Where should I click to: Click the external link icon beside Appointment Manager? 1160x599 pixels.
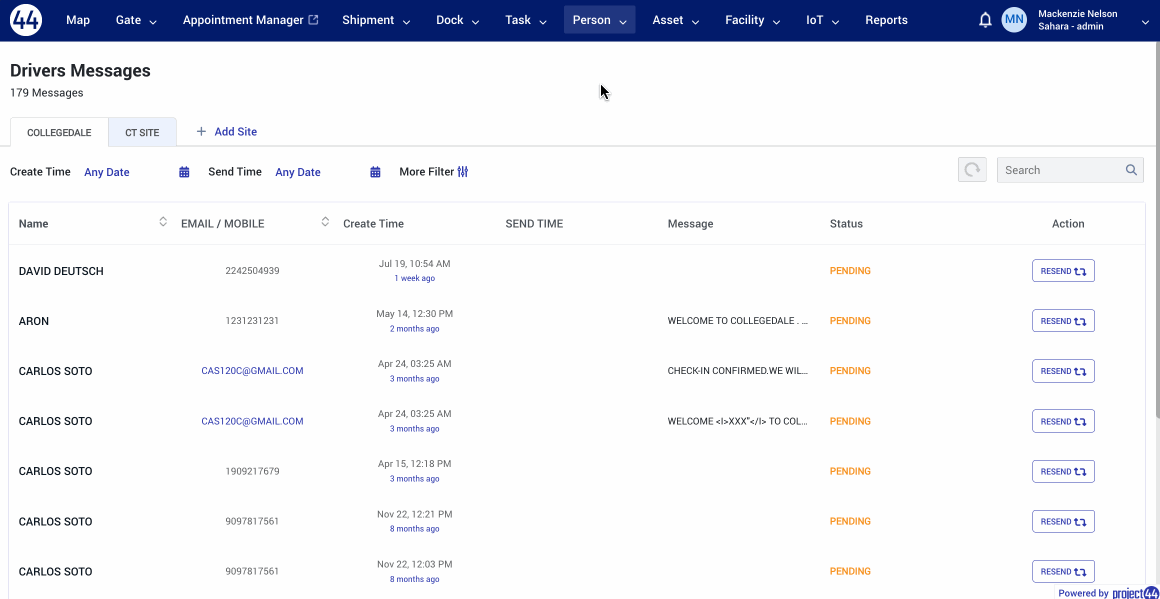click(314, 20)
